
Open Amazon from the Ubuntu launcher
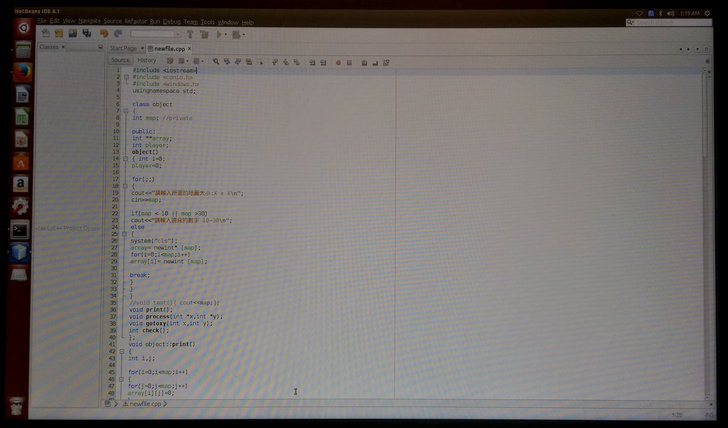tap(20, 184)
